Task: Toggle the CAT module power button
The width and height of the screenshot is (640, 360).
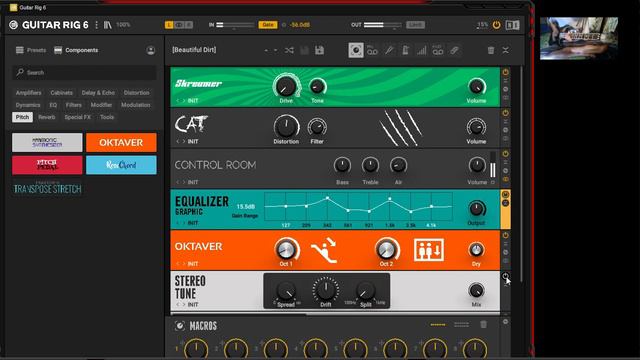Action: [x=505, y=113]
